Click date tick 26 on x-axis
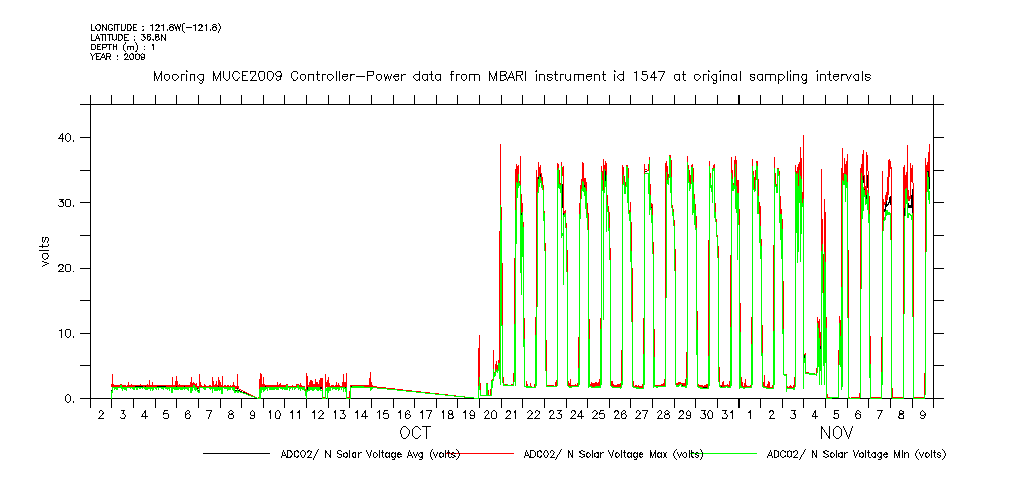Screen dimensions: 1009x504 [620, 414]
